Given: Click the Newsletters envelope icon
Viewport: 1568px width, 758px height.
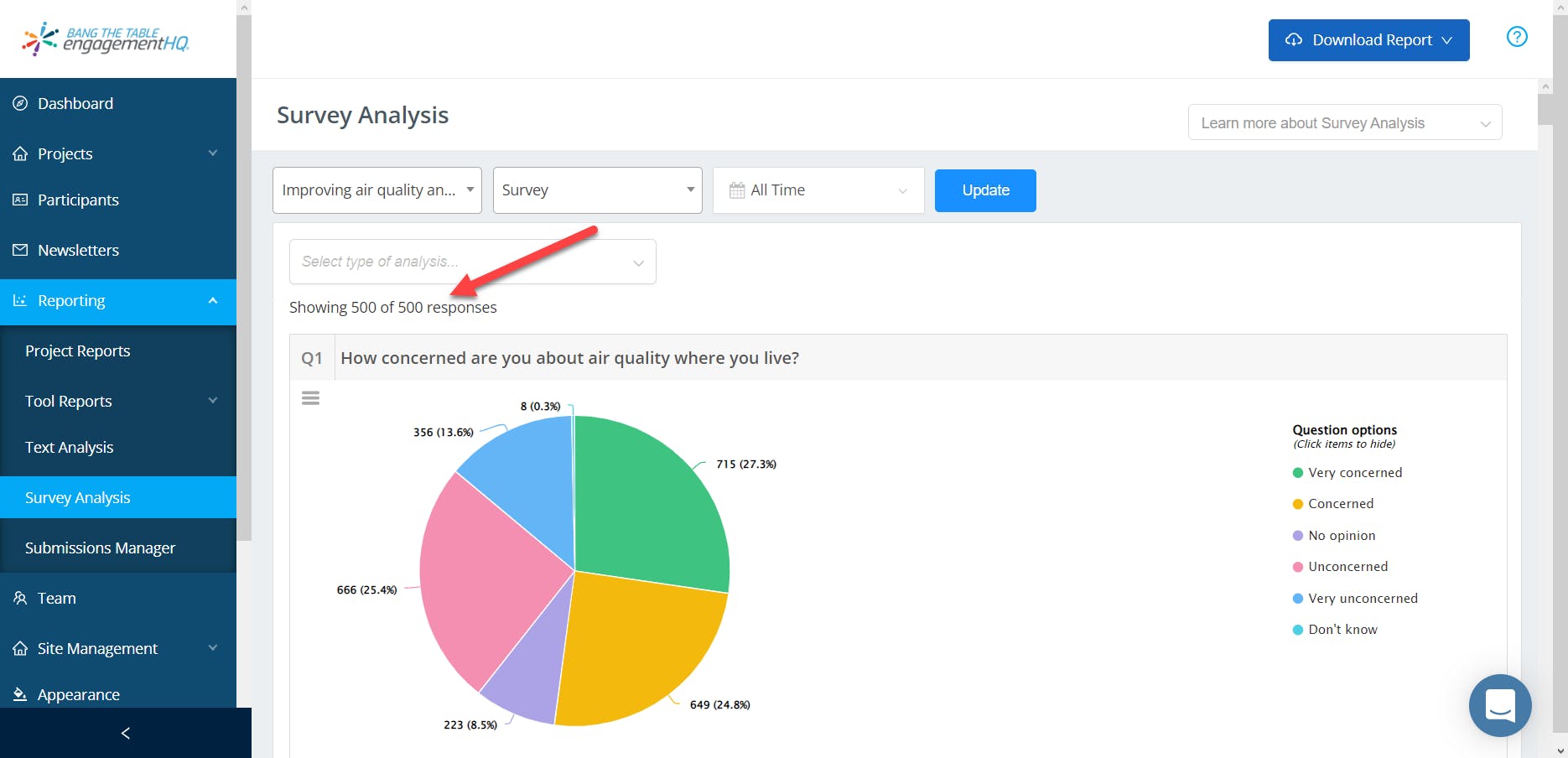Looking at the screenshot, I should click(20, 250).
